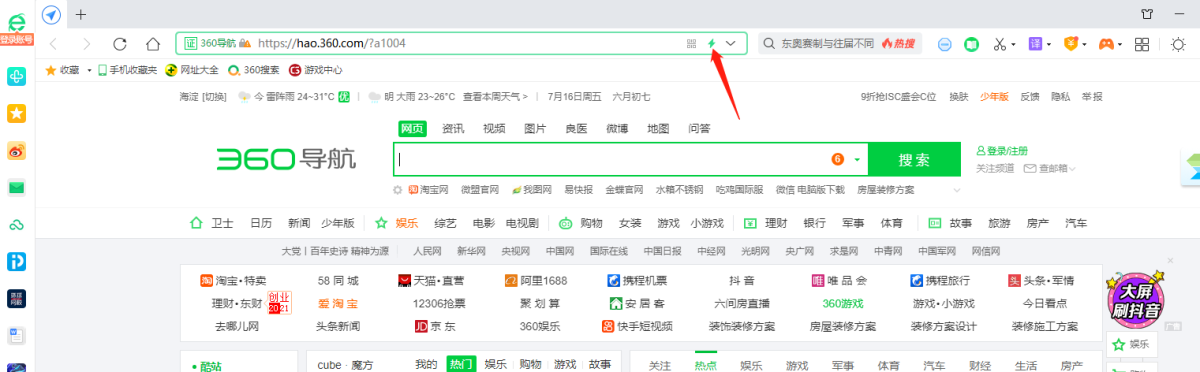Viewport: 1200px width, 372px height.
Task: Open the game controller icon
Action: pyautogui.click(x=1107, y=44)
